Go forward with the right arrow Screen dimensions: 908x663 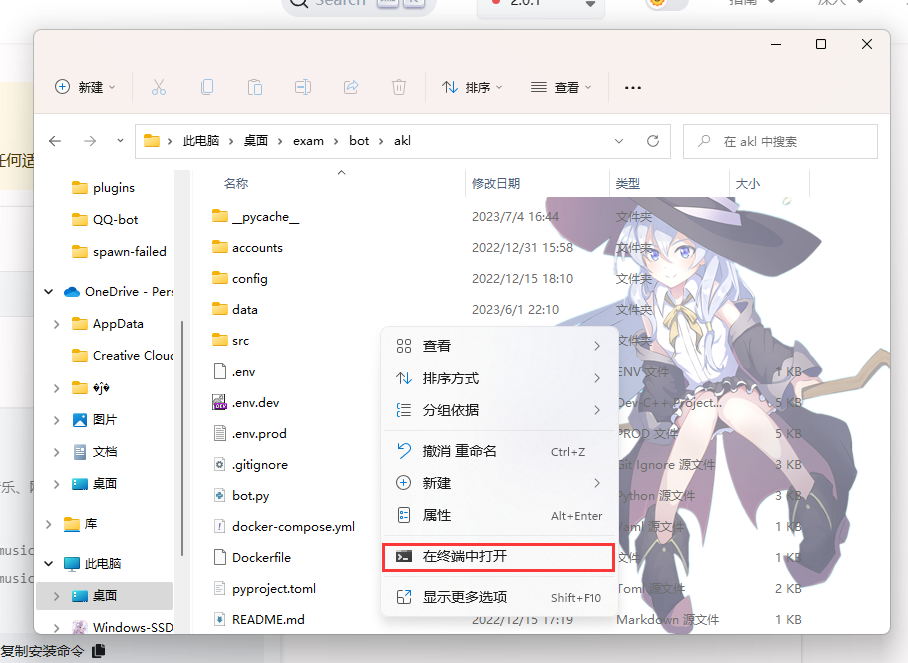[90, 141]
